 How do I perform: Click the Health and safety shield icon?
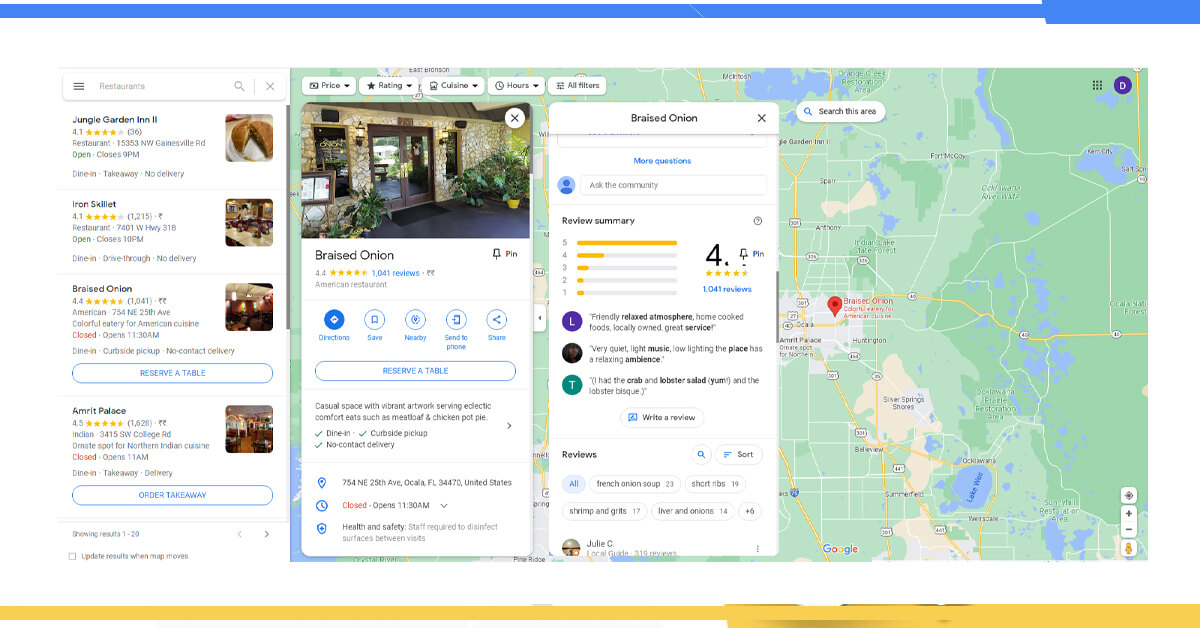(321, 528)
